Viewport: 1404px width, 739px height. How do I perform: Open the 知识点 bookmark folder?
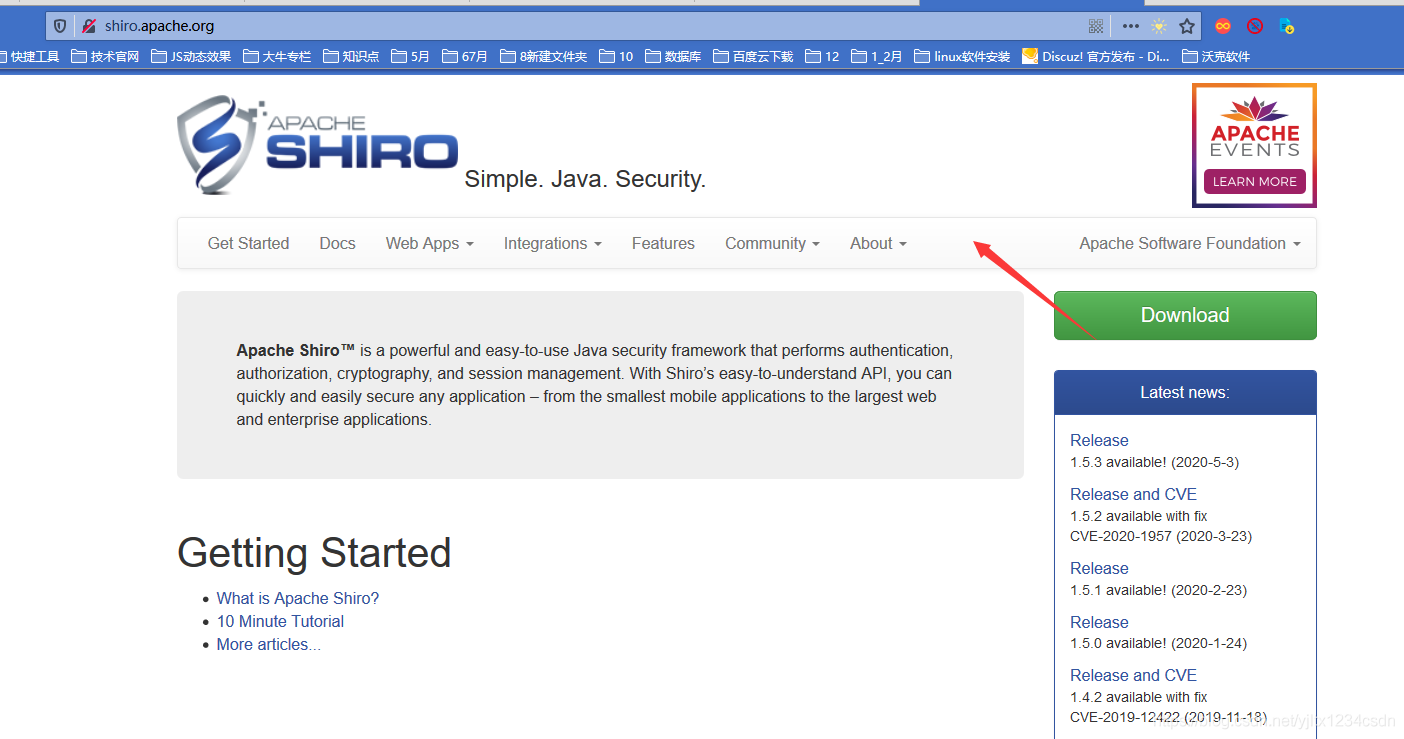351,57
